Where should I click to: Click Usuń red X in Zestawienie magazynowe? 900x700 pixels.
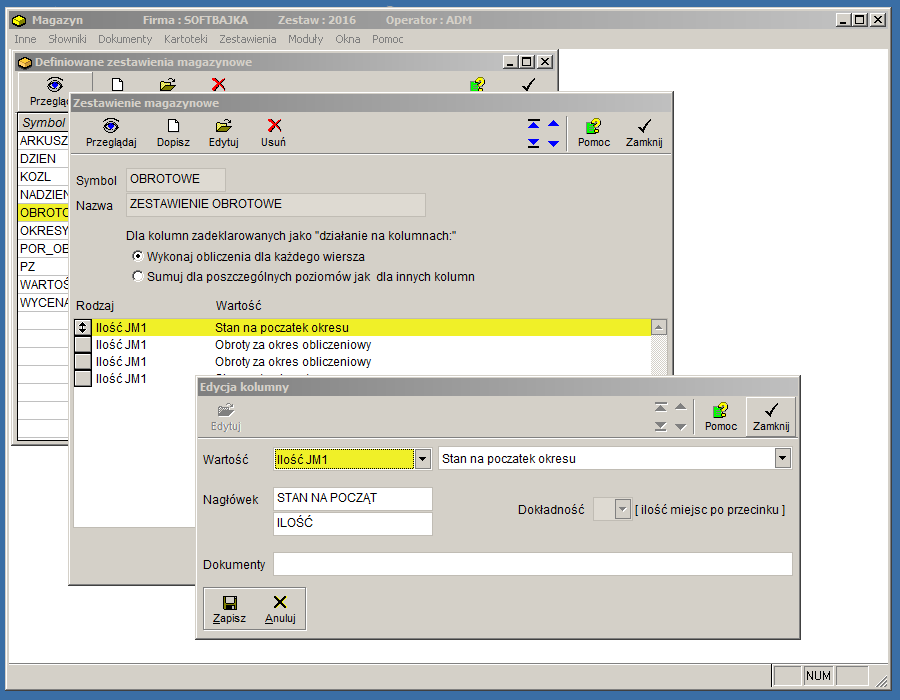pyautogui.click(x=274, y=125)
